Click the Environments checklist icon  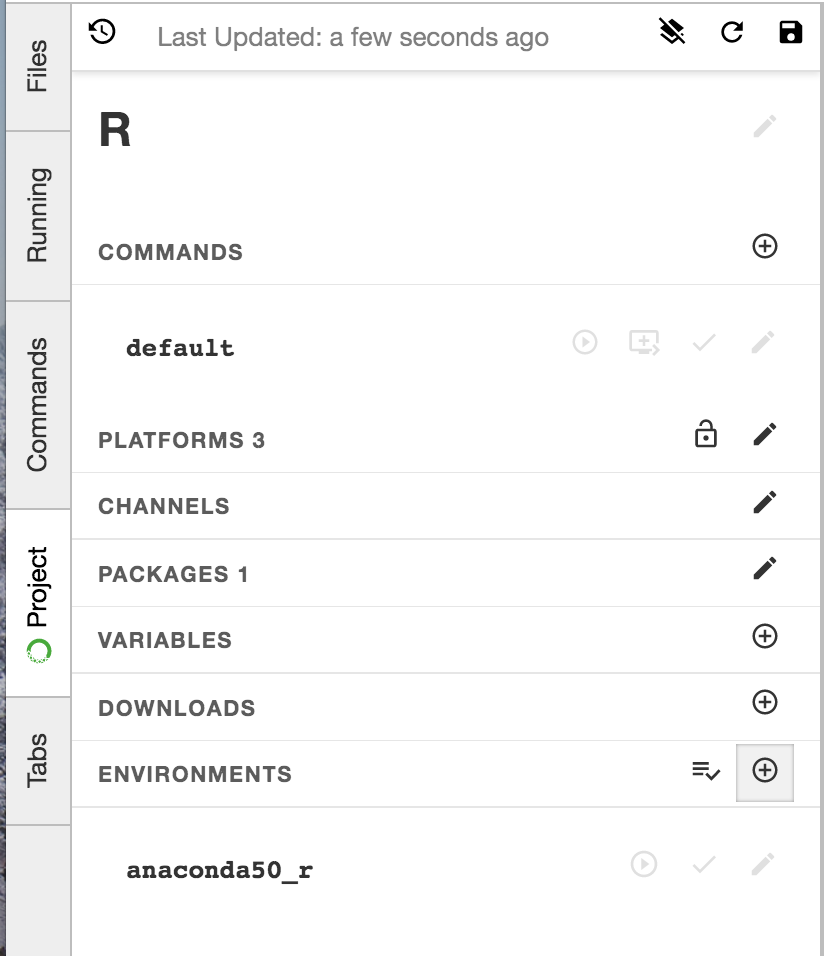pos(706,771)
